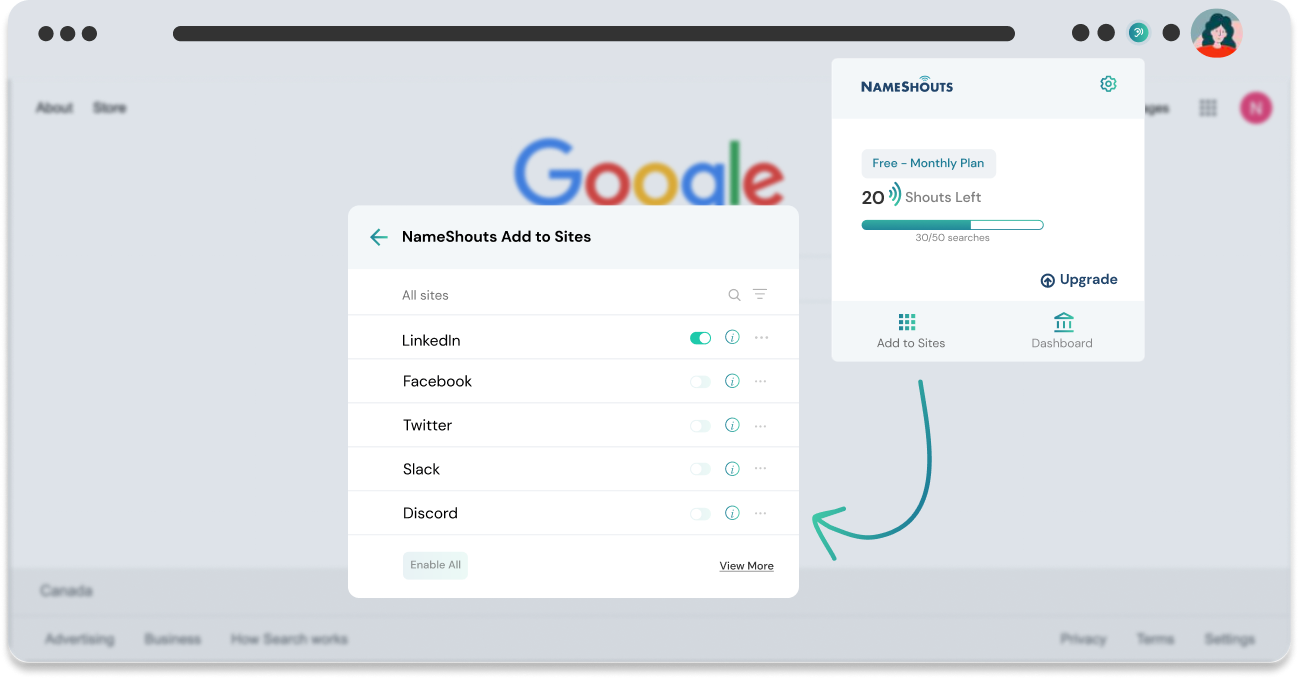Screen dimensions: 1299x679
Task: Click the Upgrade button
Action: (1079, 280)
